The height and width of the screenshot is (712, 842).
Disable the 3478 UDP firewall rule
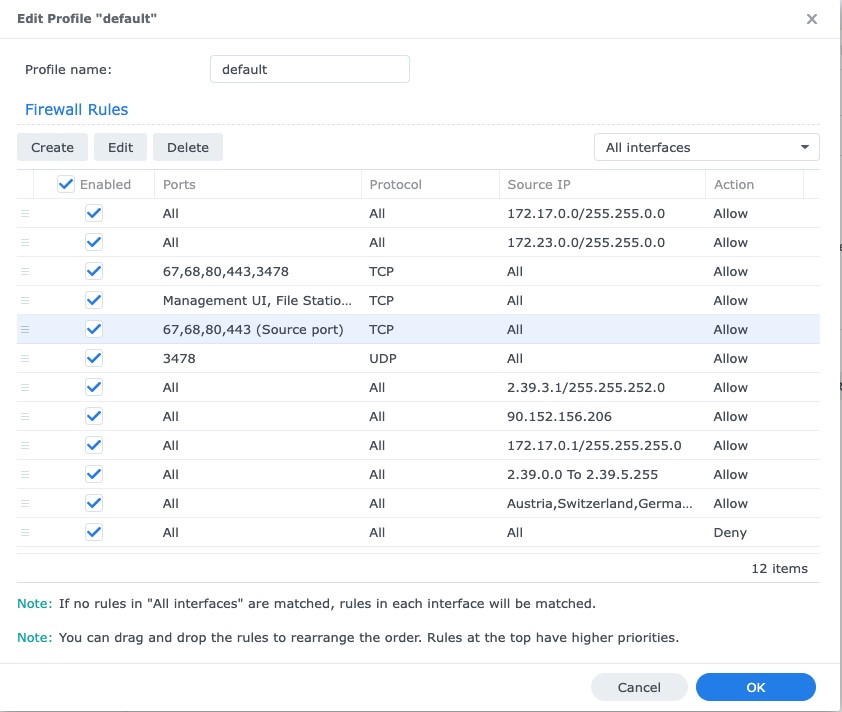pyautogui.click(x=93, y=358)
